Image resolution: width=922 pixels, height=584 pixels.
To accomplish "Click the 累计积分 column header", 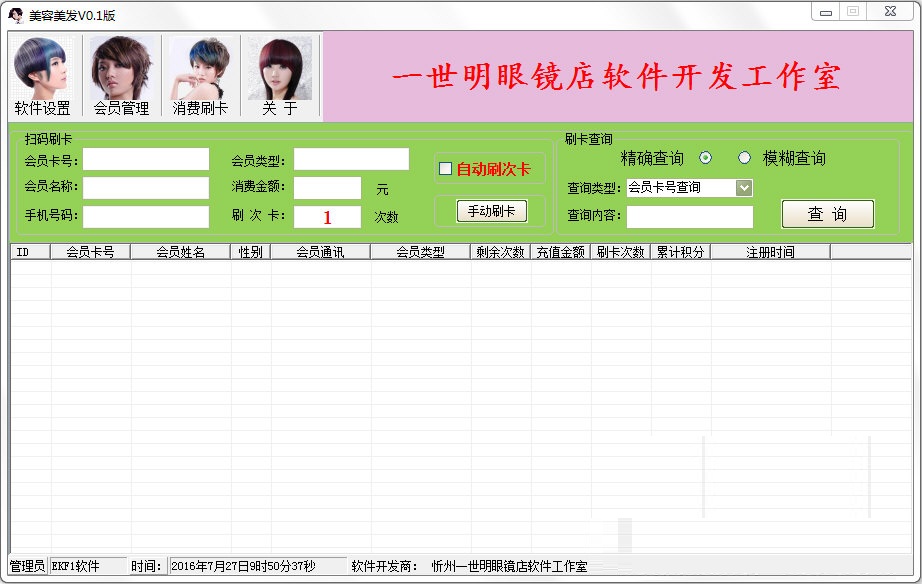I will [x=680, y=253].
